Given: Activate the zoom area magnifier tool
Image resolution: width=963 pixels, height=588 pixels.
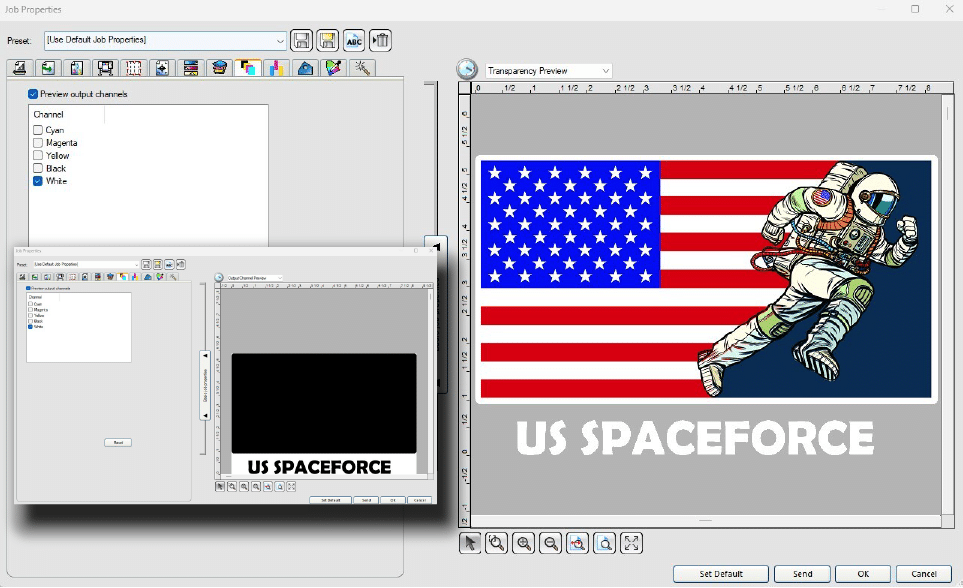Looking at the screenshot, I should point(496,543).
